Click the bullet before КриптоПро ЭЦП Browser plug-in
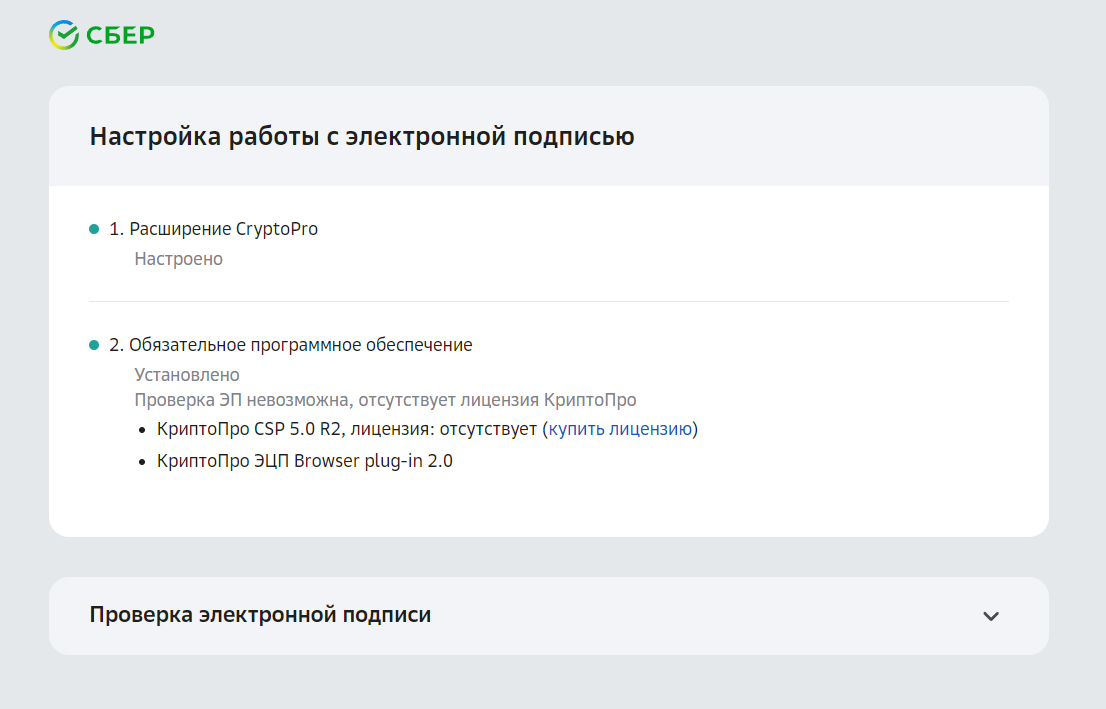The width and height of the screenshot is (1106, 709). [143, 462]
